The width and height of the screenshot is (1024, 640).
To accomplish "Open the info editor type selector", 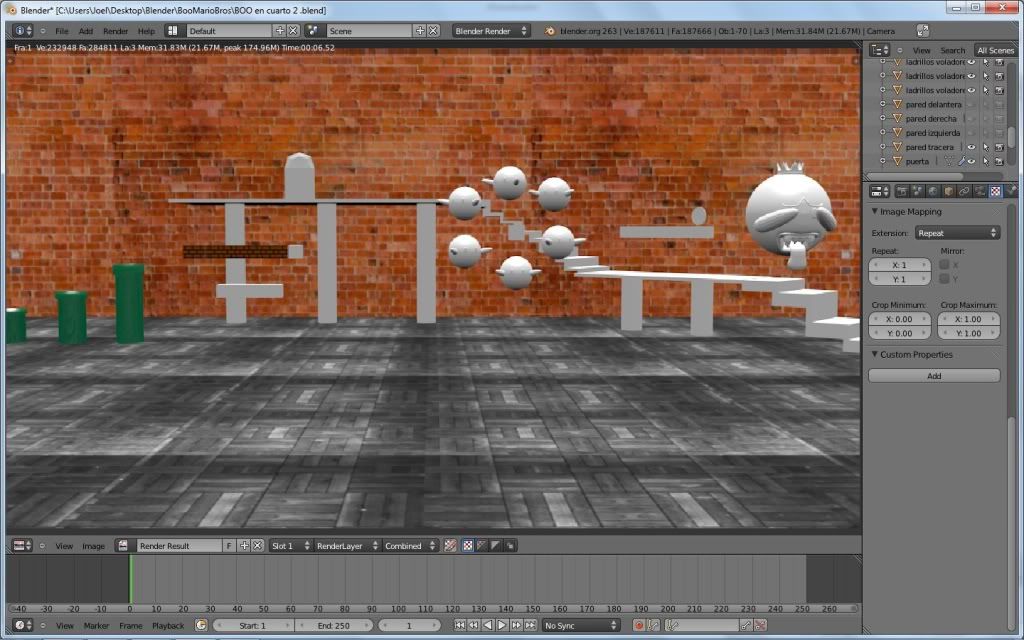I will coord(22,31).
